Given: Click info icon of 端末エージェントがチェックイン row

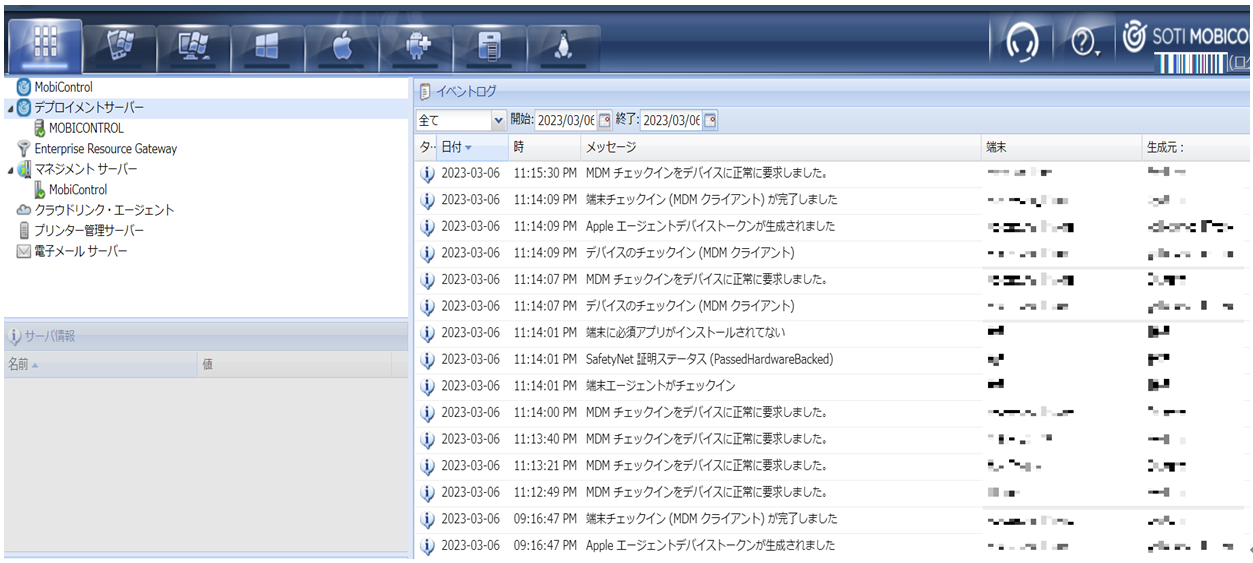Looking at the screenshot, I should (428, 386).
